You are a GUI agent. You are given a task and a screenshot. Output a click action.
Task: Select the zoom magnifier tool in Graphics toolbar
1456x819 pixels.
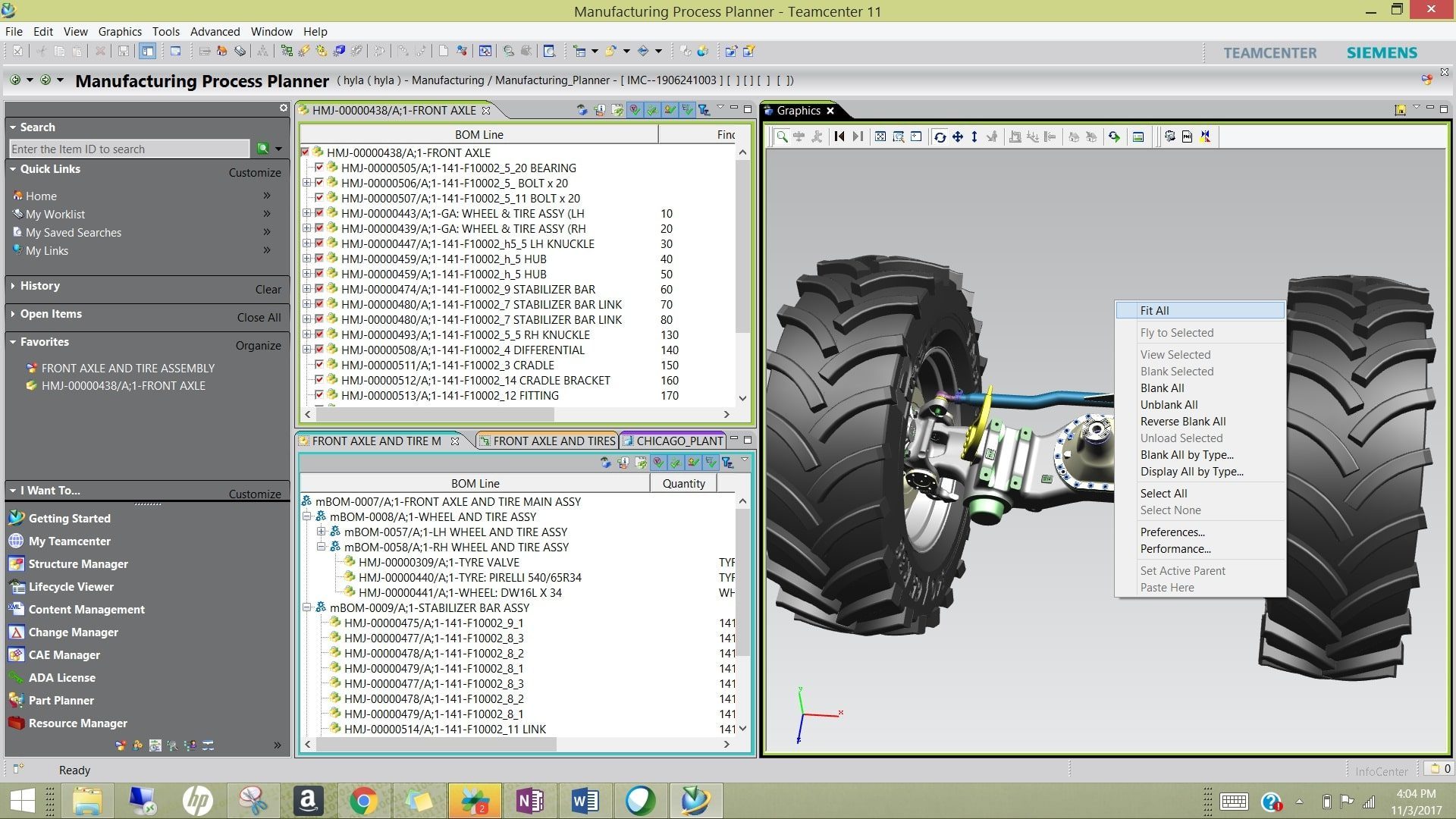coord(781,136)
